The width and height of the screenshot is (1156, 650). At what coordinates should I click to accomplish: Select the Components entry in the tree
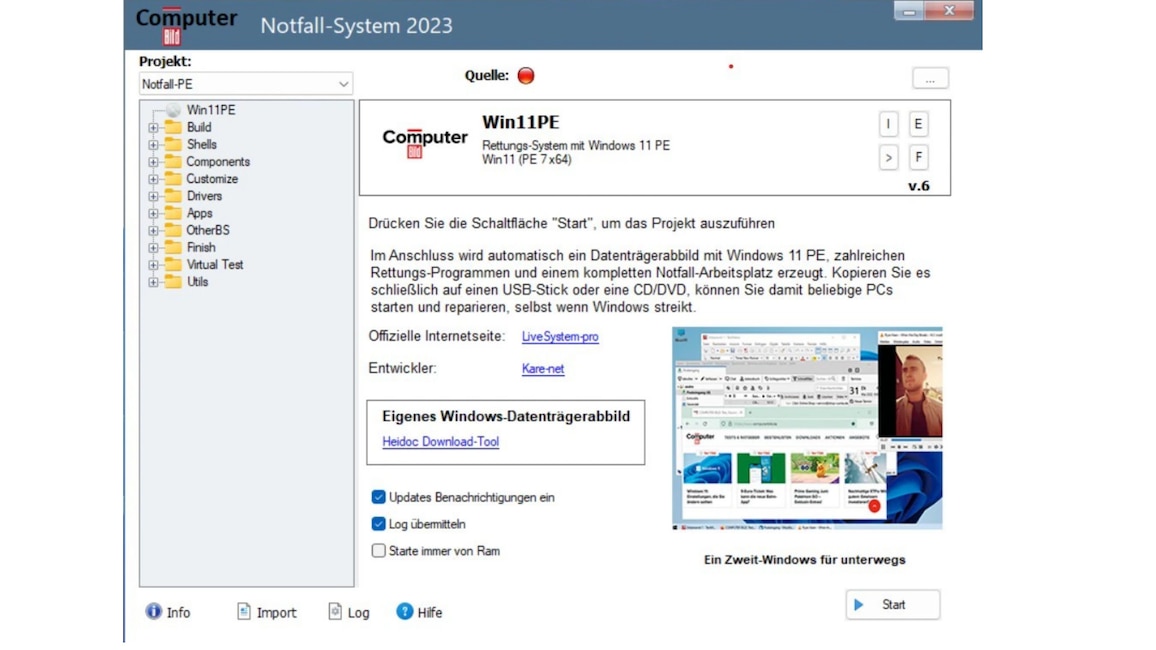215,161
